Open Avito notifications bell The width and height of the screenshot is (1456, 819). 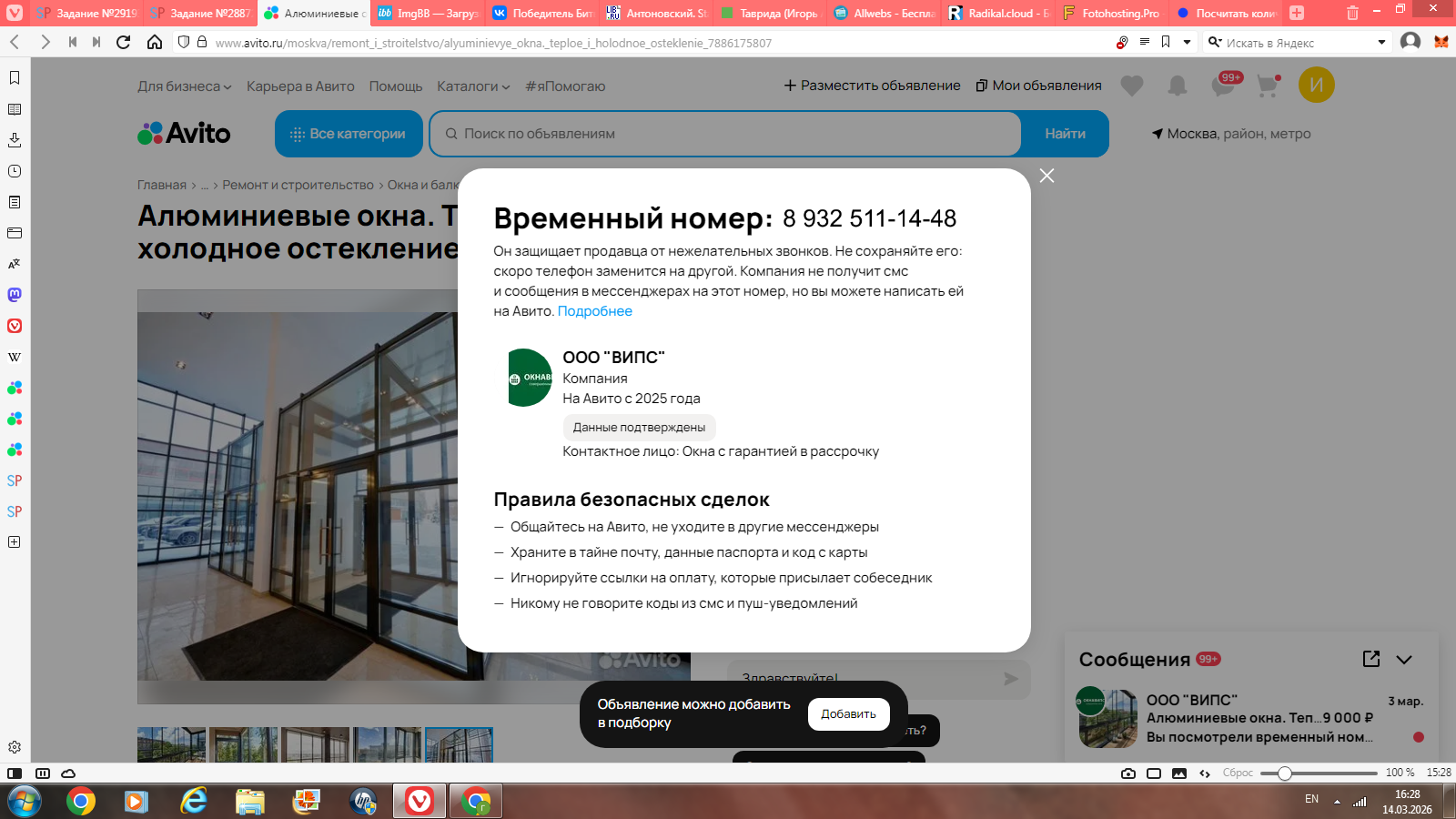(1178, 86)
